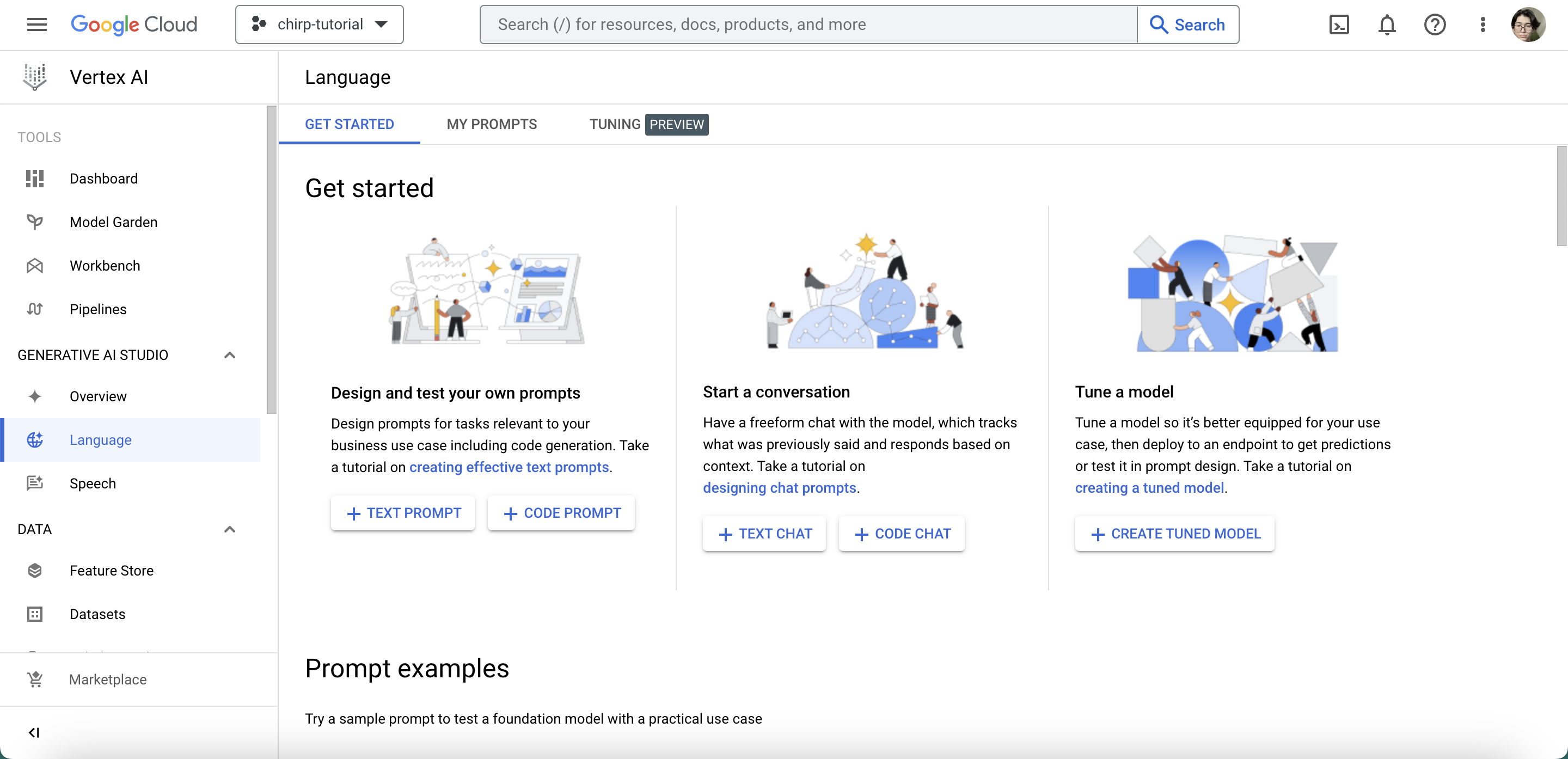Image resolution: width=1568 pixels, height=759 pixels.
Task: Switch to the My Prompts tab
Action: point(491,124)
